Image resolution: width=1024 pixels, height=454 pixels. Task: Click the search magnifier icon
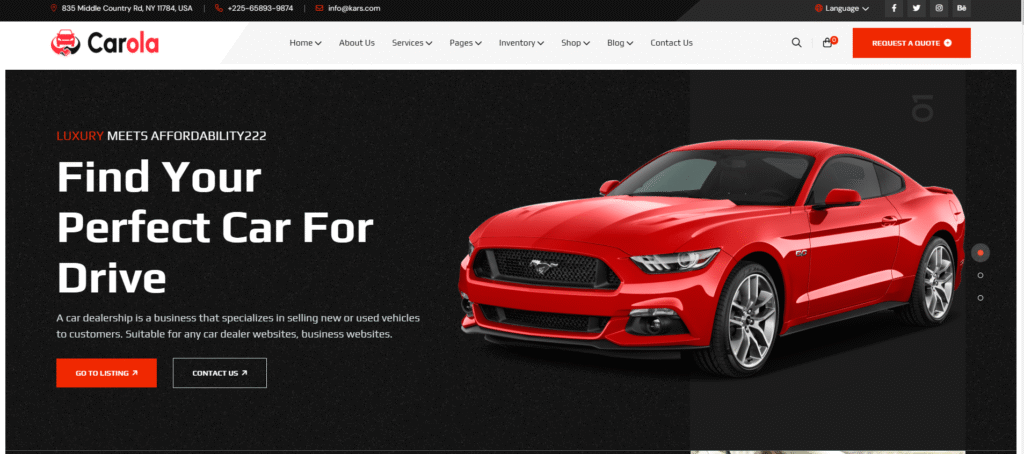point(796,43)
